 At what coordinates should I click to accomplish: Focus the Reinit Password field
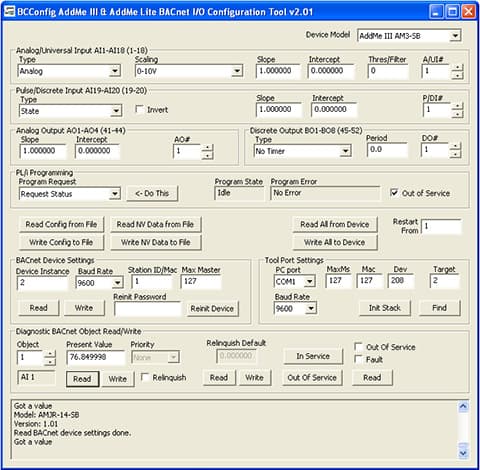(148, 309)
